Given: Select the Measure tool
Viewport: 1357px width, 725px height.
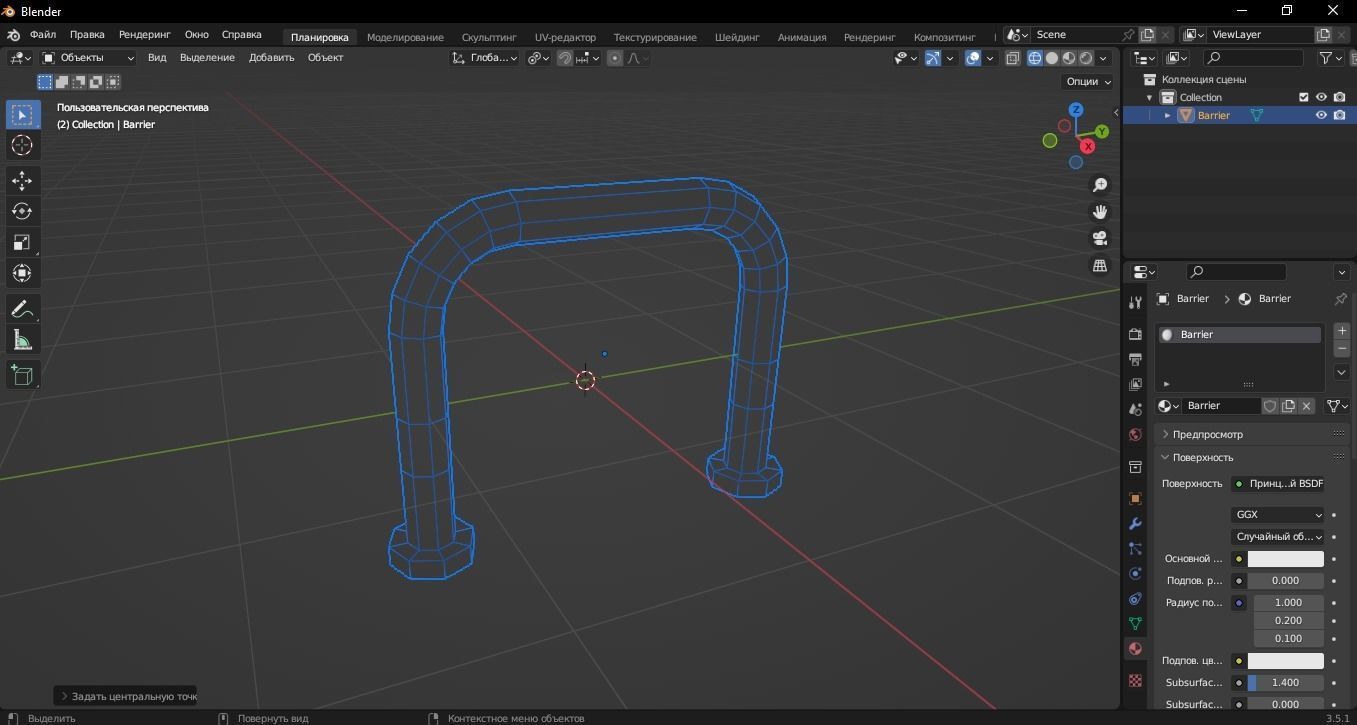Looking at the screenshot, I should pyautogui.click(x=22, y=340).
